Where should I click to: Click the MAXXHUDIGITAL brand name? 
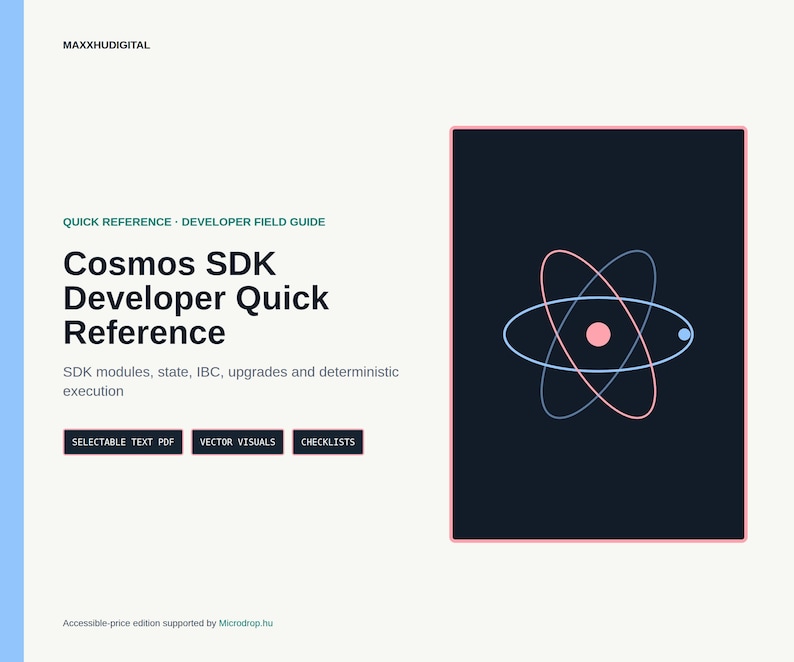[106, 45]
